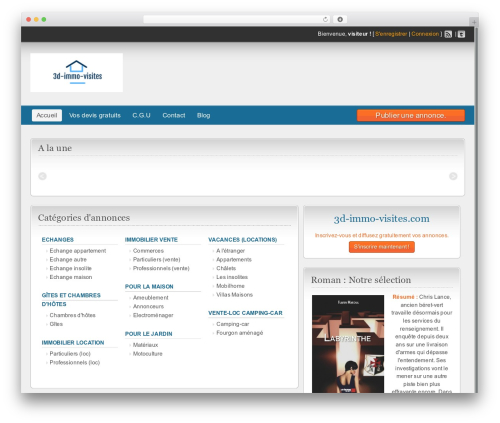Open Vos devis gratuits menu

tap(95, 115)
